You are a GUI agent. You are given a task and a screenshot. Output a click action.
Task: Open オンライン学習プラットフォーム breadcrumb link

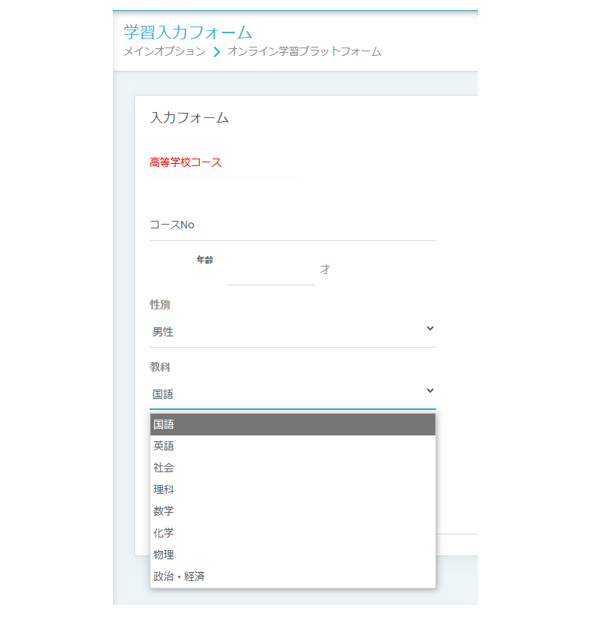(304, 51)
